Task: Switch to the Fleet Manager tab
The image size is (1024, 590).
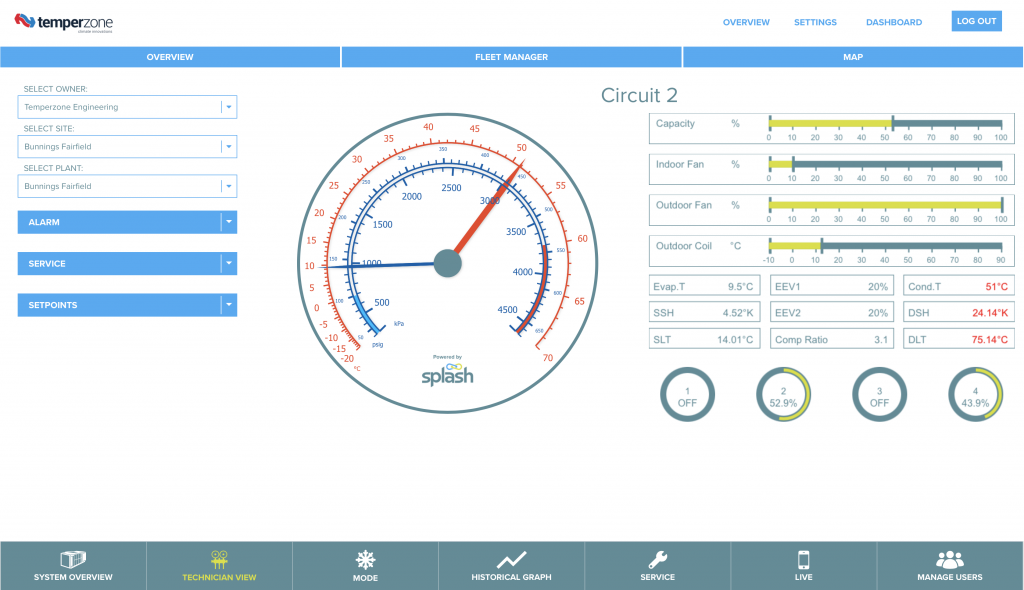Action: tap(511, 57)
